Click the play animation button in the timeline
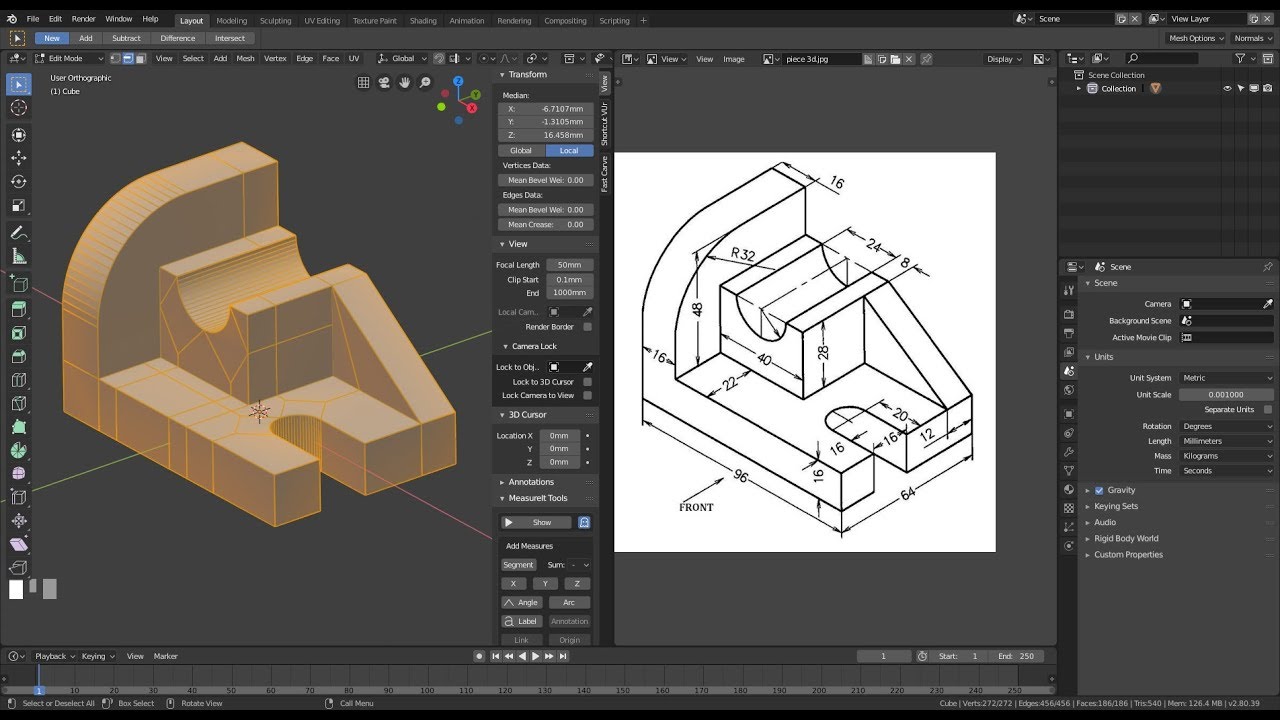 click(x=535, y=656)
